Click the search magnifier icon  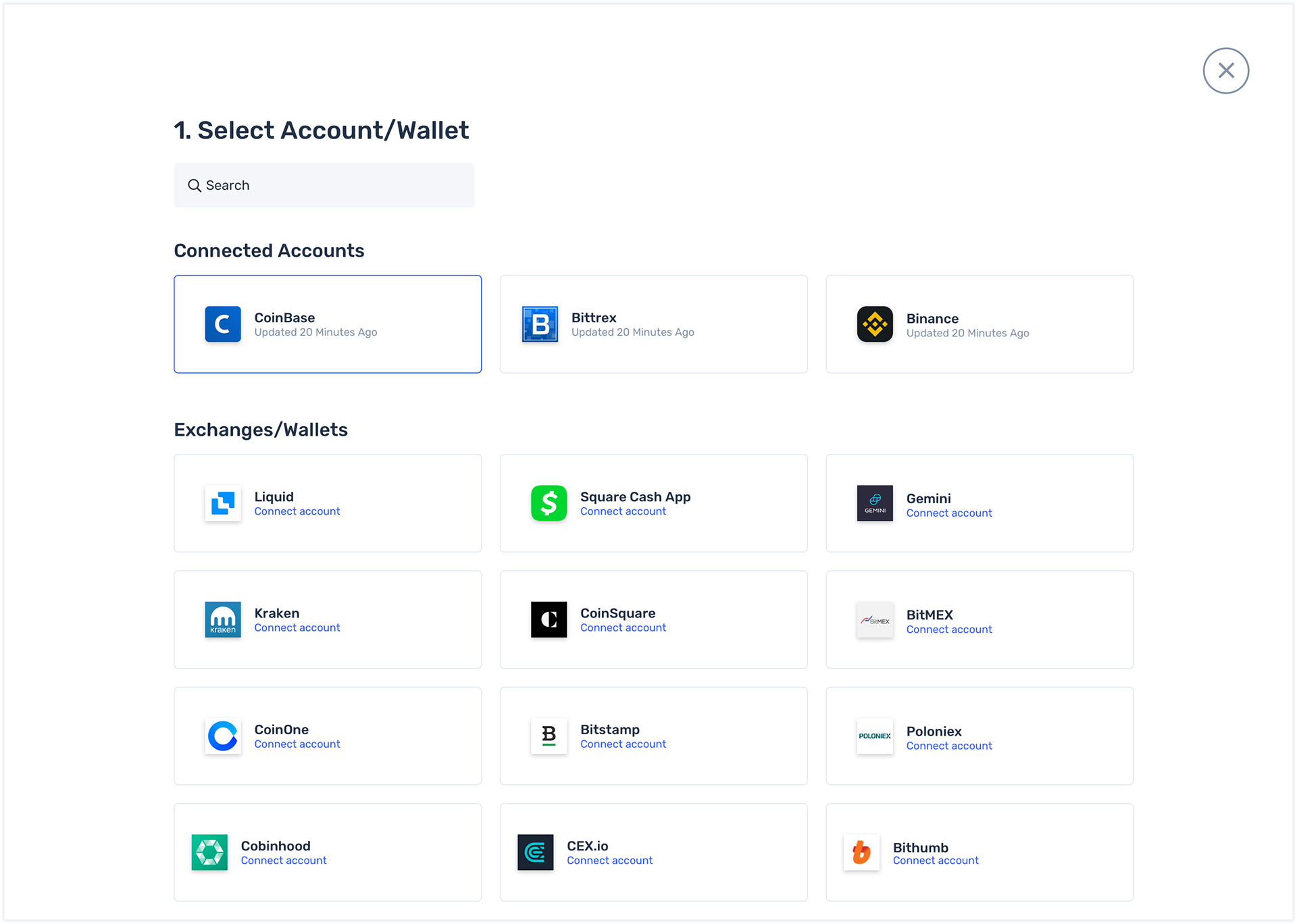click(x=195, y=185)
